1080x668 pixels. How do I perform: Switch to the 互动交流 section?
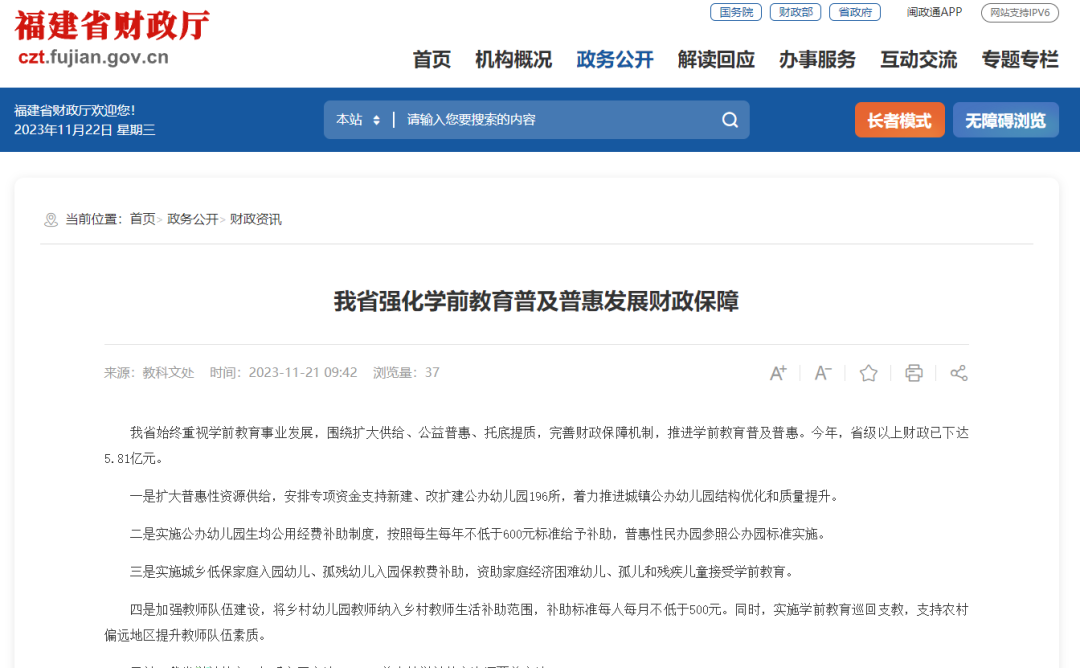coord(917,60)
